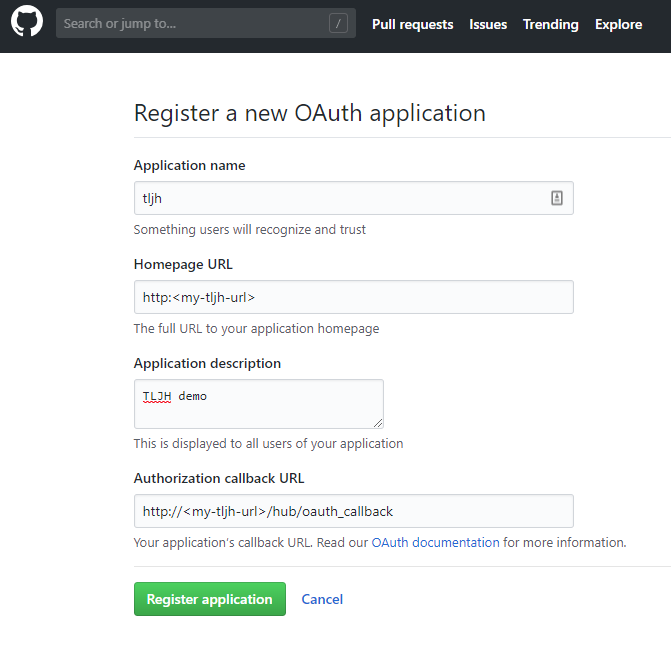Click into the Application name text field

[340, 198]
